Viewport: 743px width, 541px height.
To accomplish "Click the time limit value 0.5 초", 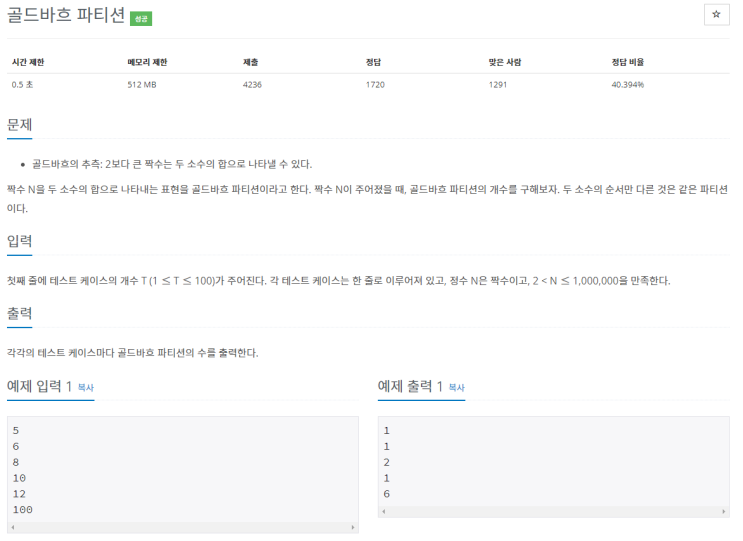I will (x=22, y=85).
